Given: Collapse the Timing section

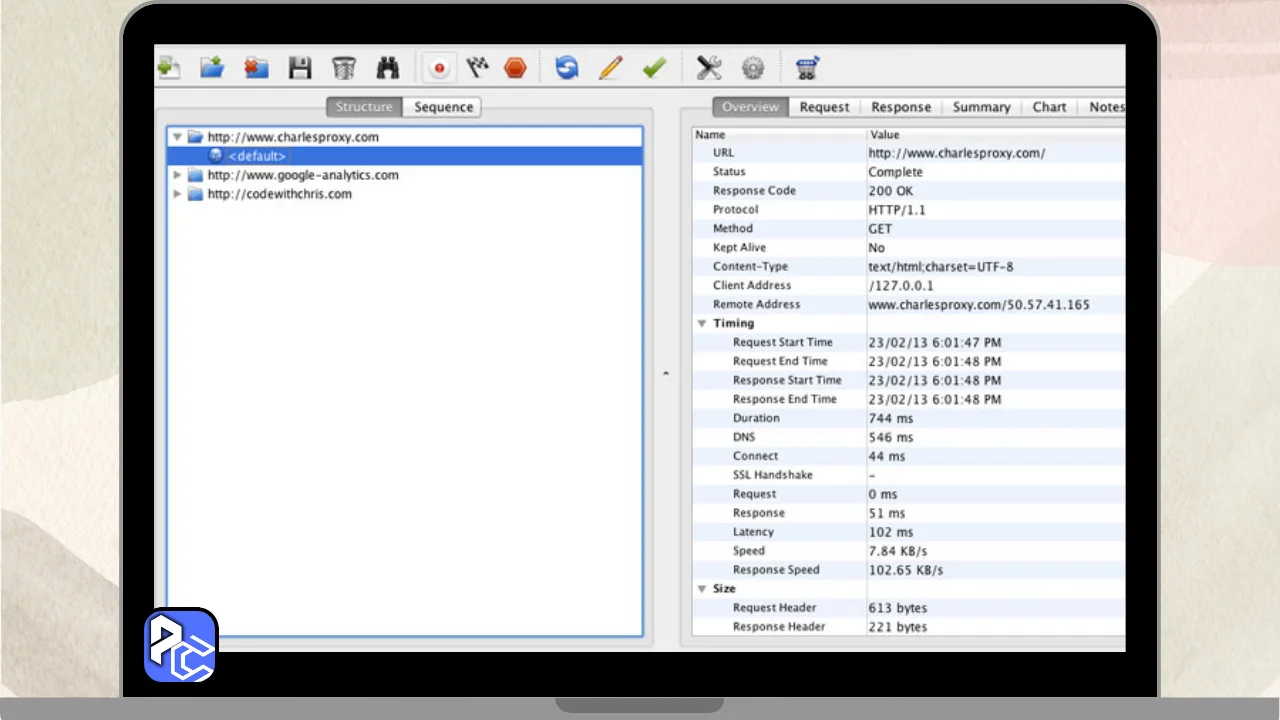Looking at the screenshot, I should (x=702, y=324).
